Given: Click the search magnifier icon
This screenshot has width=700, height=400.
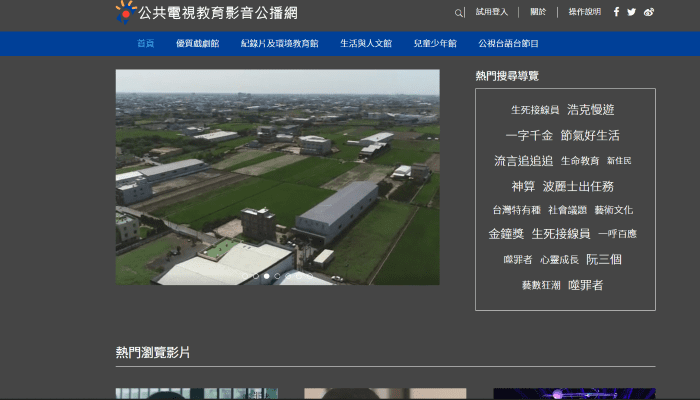Looking at the screenshot, I should tap(459, 13).
